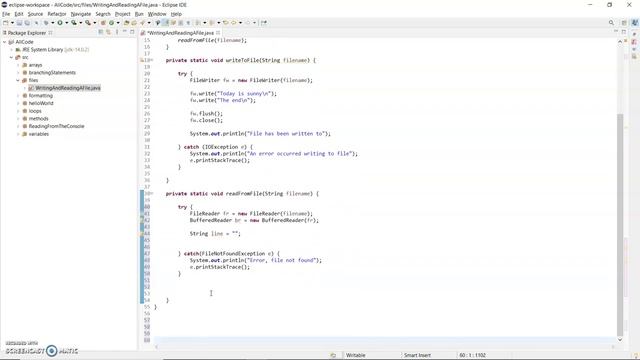640x360 pixels.
Task: Toggle Word Wrap in the toolbar
Action: click(x=173, y=23)
